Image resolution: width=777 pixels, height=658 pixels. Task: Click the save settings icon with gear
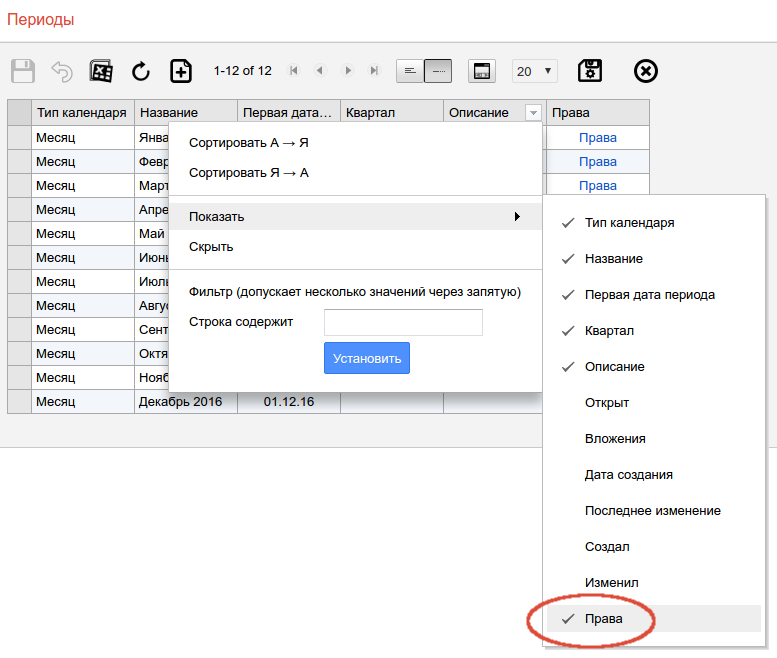[x=590, y=71]
